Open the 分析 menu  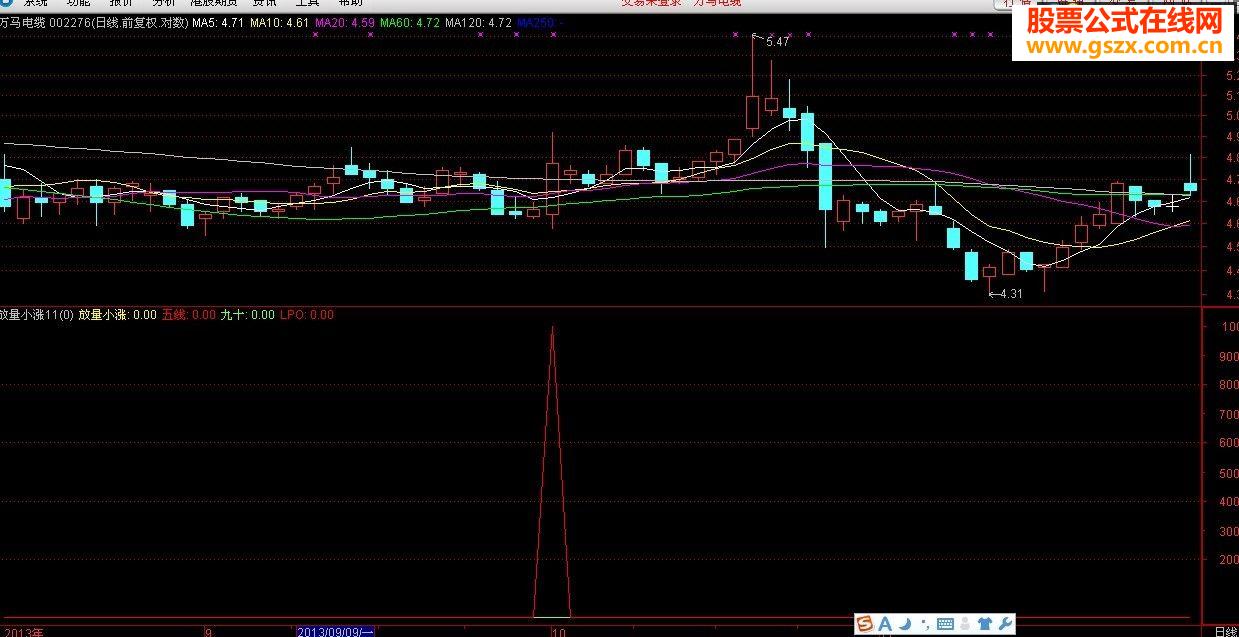[163, 3]
